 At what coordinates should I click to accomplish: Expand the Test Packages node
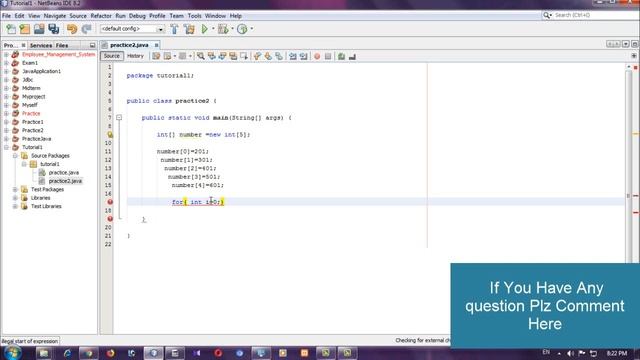point(15,189)
